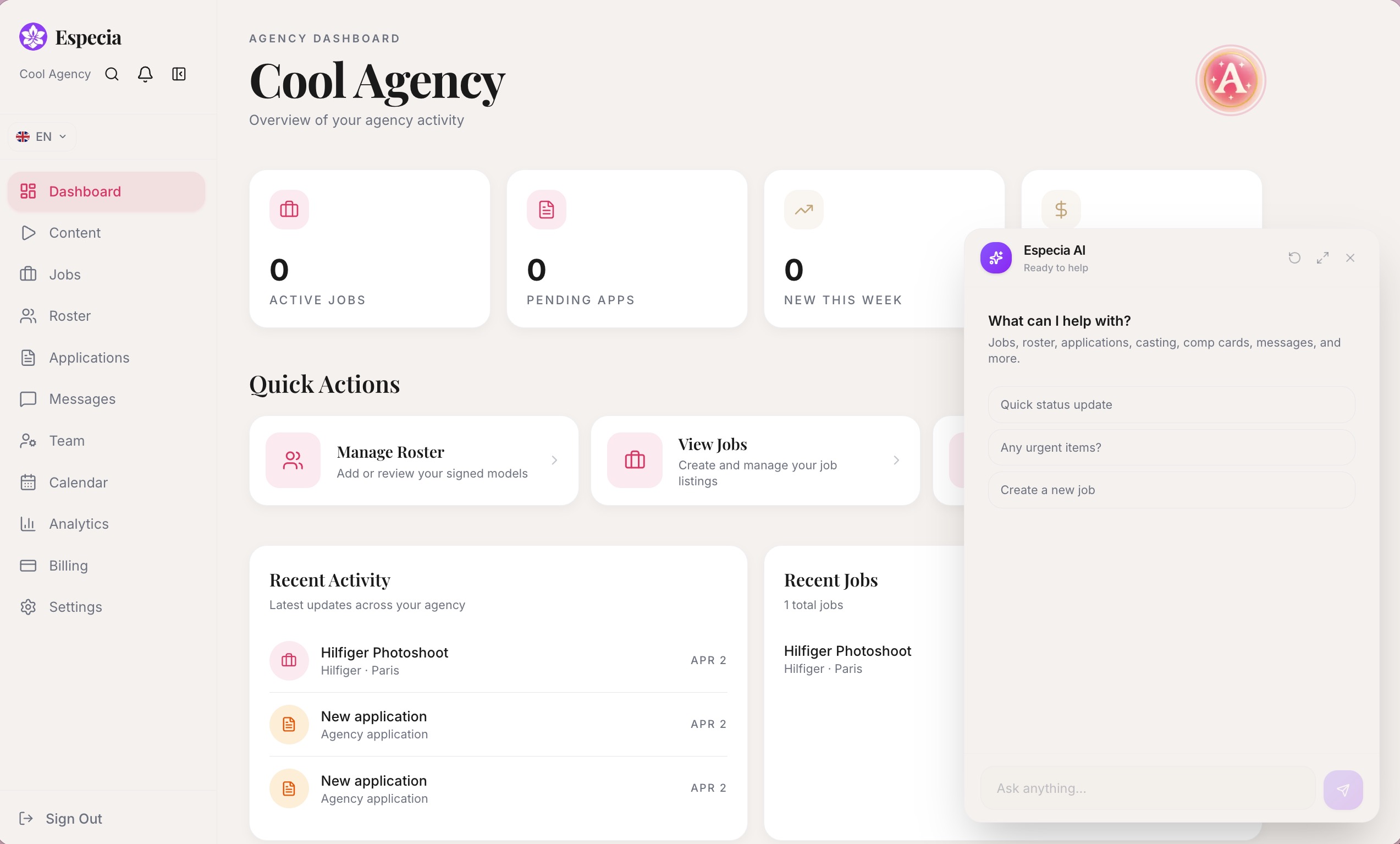Click the View Jobs briefcase icon
The width and height of the screenshot is (1400, 844).
(x=635, y=461)
